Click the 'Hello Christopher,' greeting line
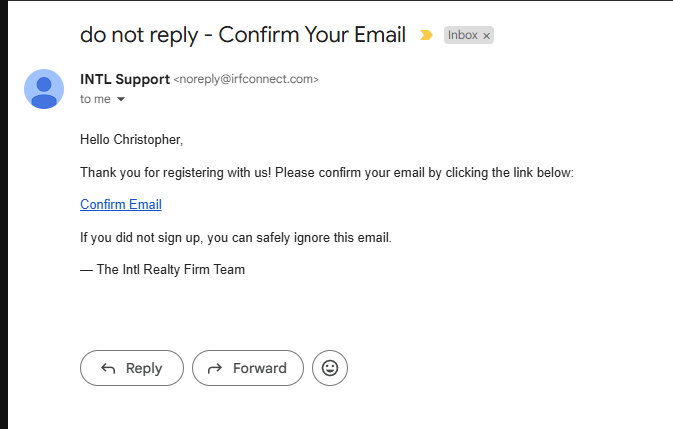Image resolution: width=673 pixels, height=429 pixels. (132, 139)
